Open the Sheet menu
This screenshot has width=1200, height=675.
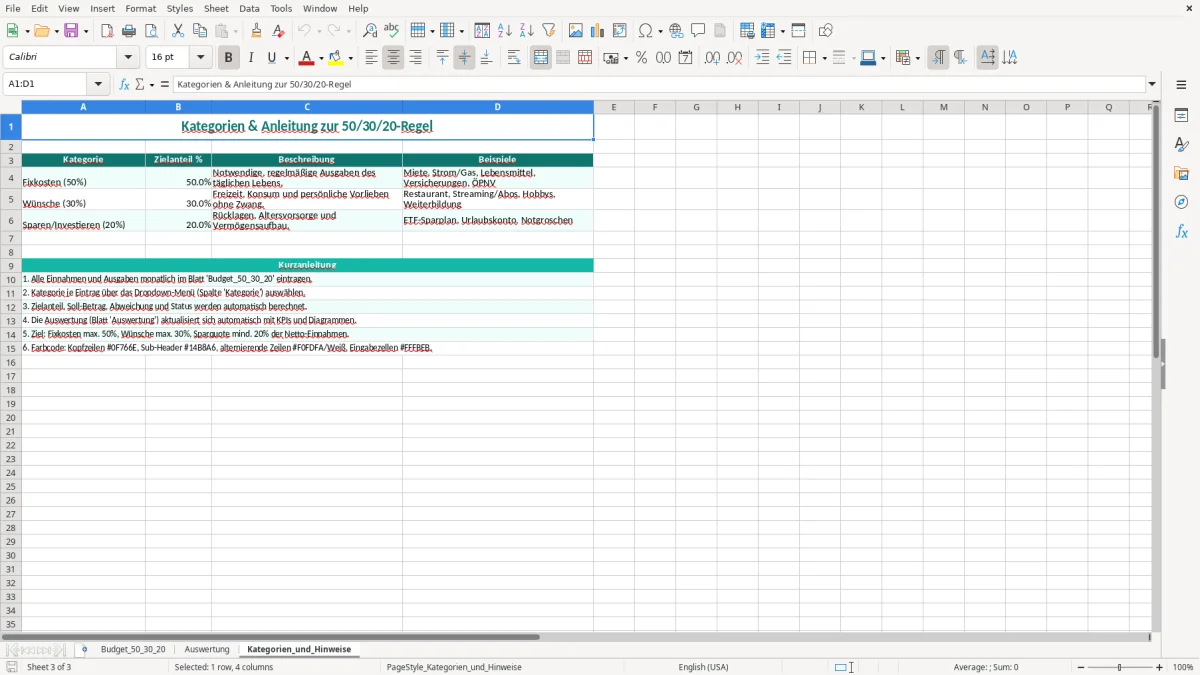tap(216, 8)
